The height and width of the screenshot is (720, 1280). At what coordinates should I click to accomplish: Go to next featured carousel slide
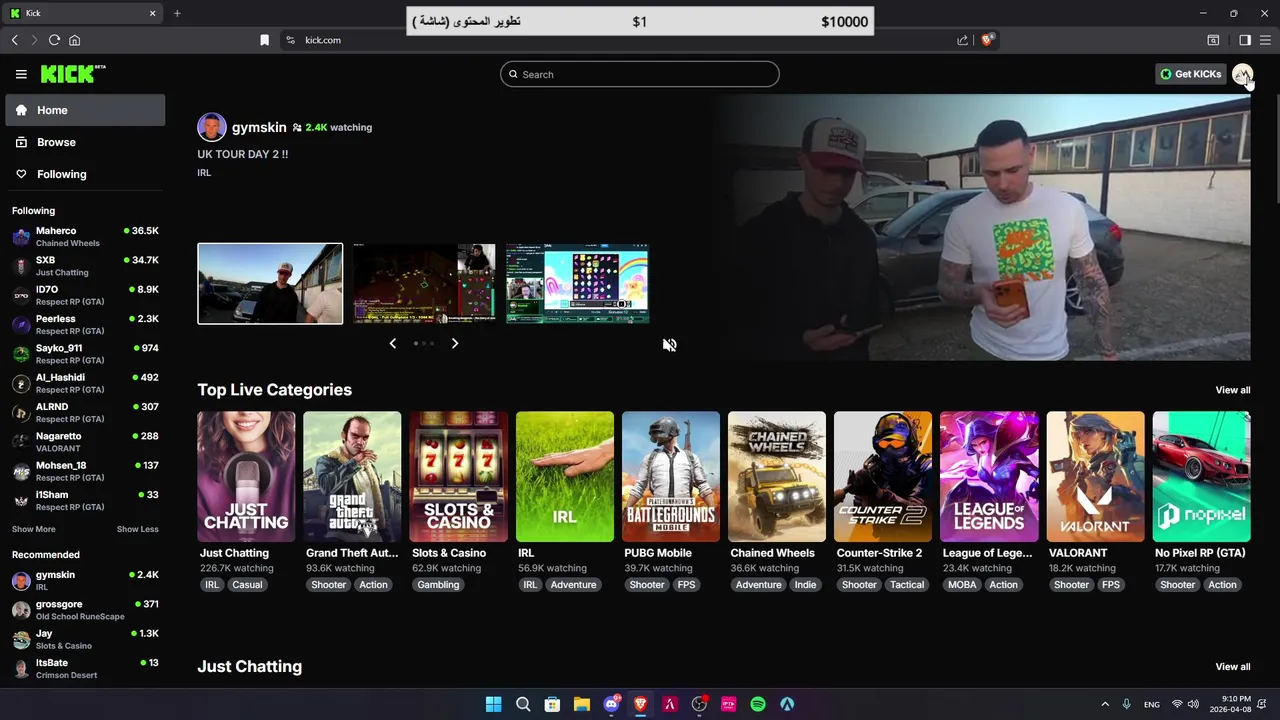(x=455, y=343)
